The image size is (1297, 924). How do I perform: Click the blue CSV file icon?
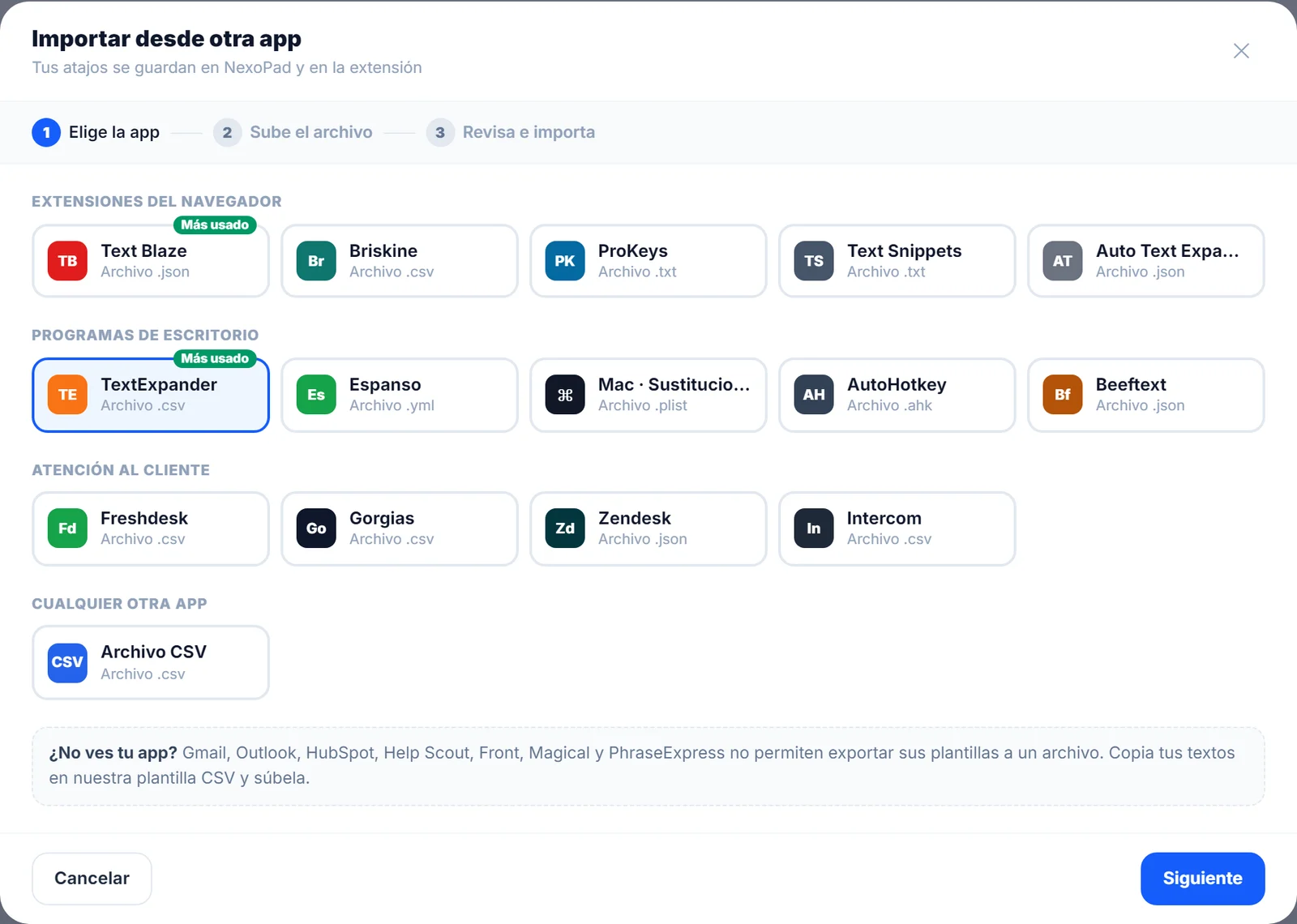[x=67, y=662]
